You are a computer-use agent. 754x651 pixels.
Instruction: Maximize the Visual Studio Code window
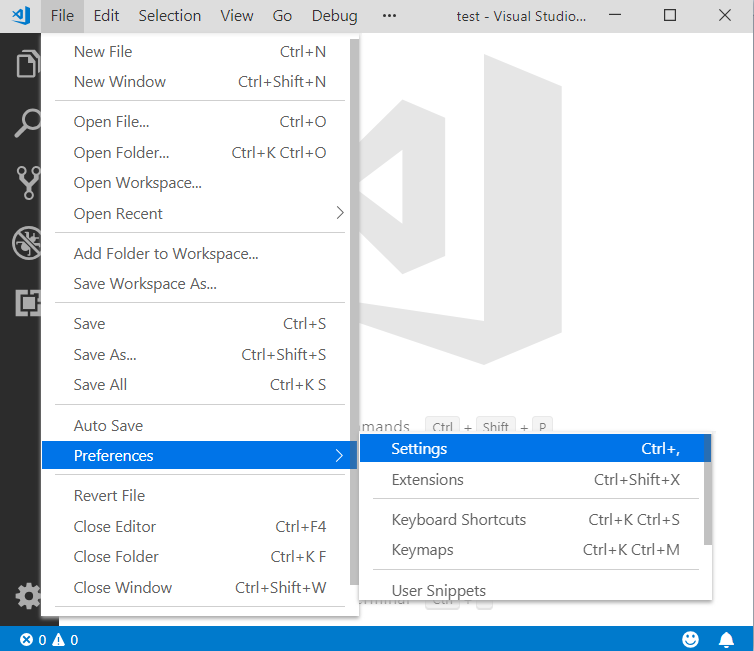point(670,16)
